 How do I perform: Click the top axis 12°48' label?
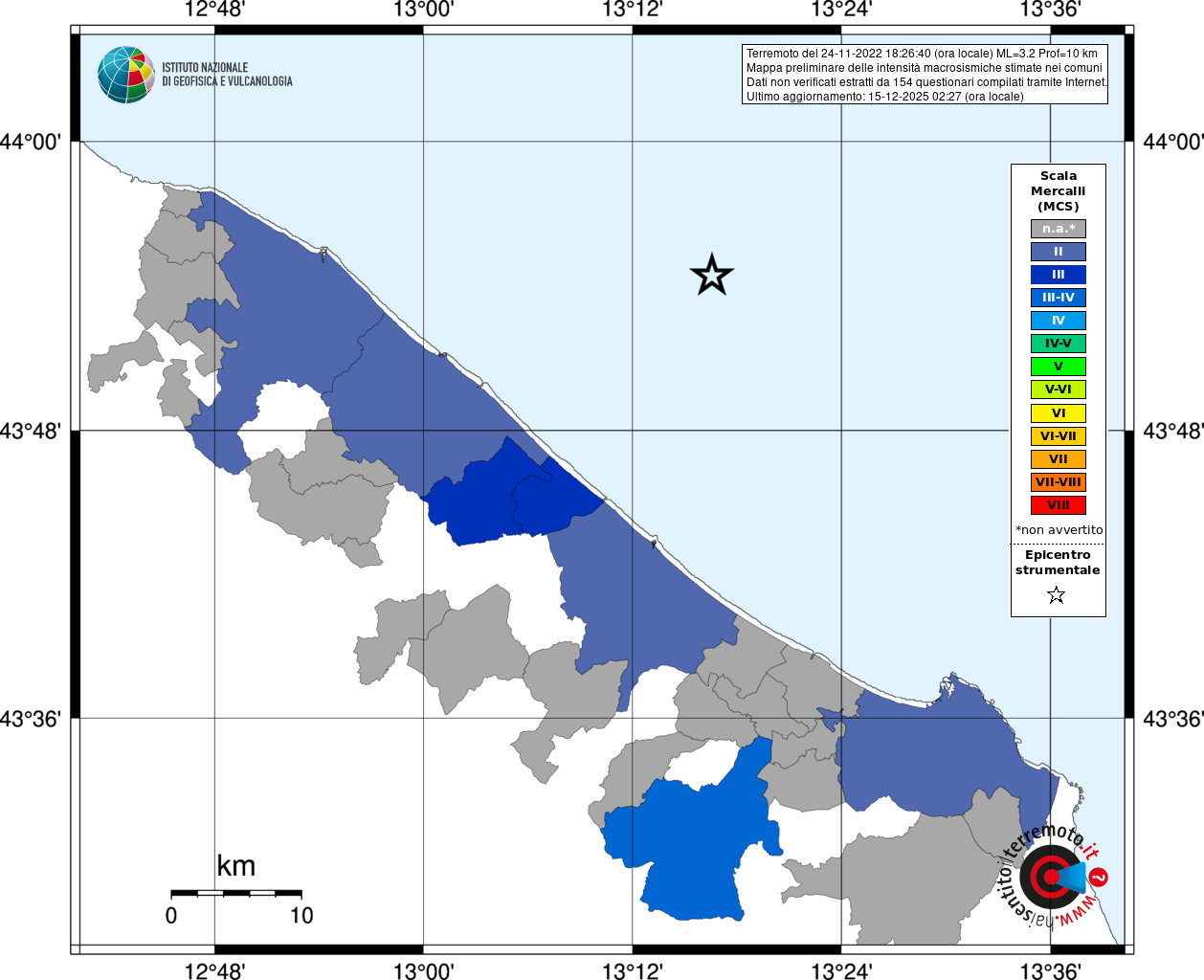214,10
